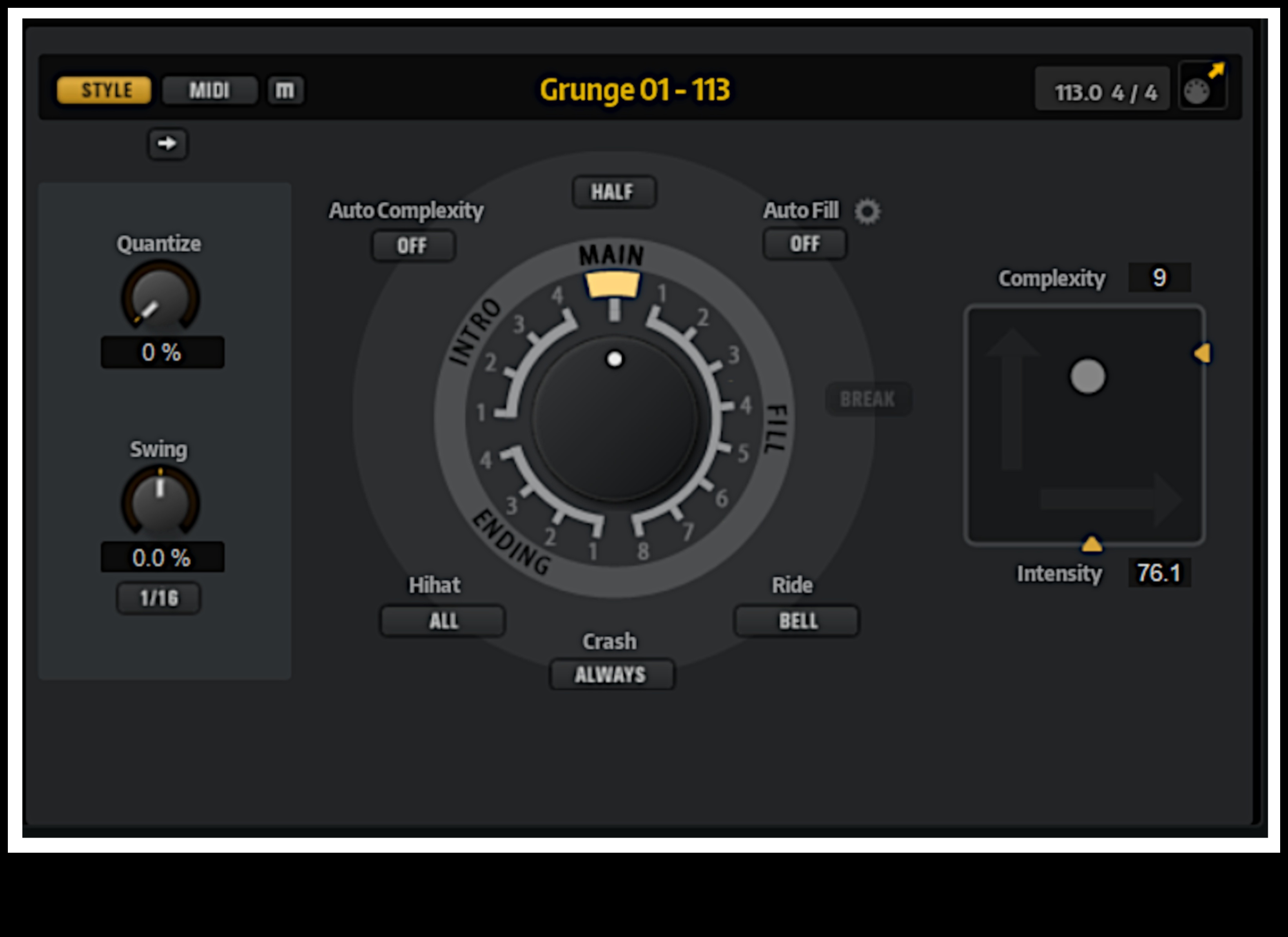Click the right arrow icon below STYLE

point(167,143)
